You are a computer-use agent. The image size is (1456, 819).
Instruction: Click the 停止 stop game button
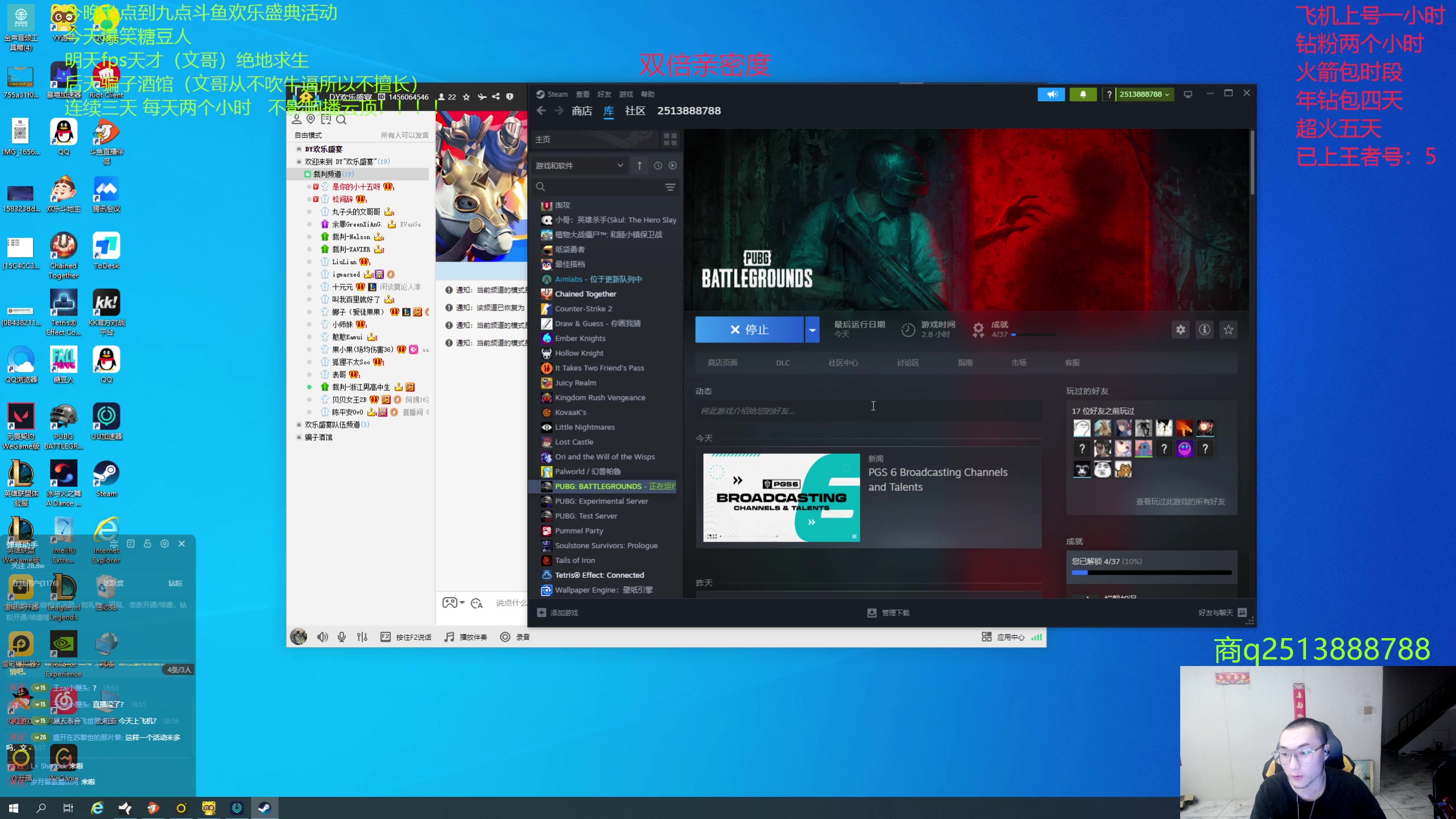[x=749, y=330]
